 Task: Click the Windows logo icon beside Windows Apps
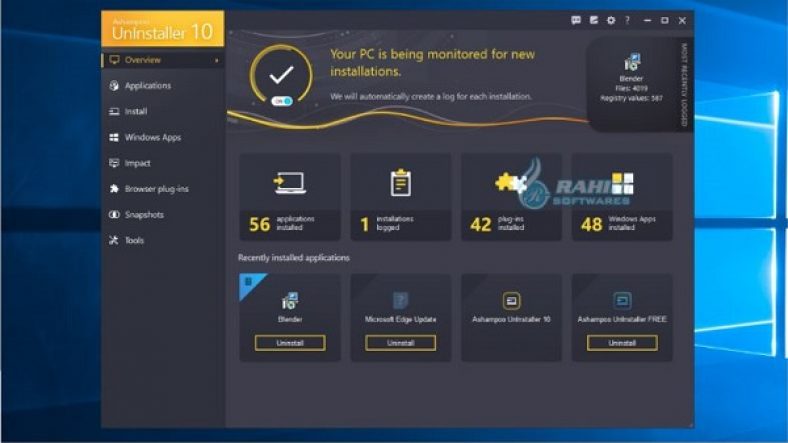[x=114, y=137]
